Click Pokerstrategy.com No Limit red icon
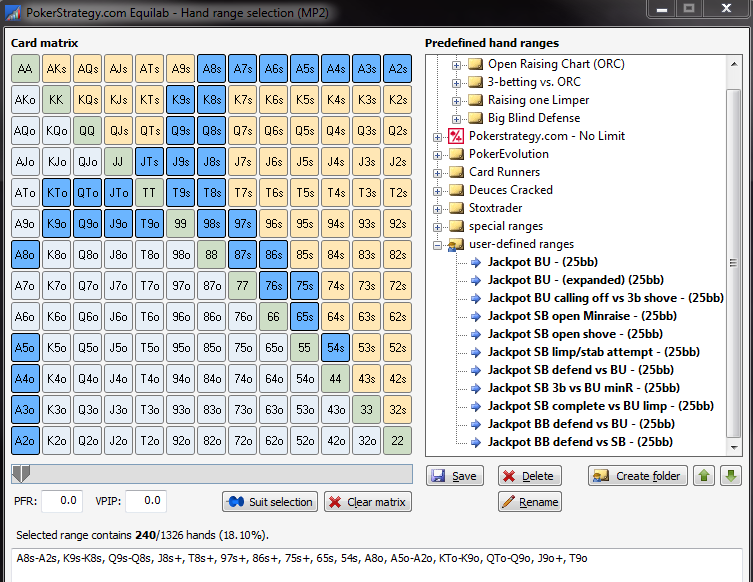This screenshot has width=753, height=582. (x=456, y=136)
